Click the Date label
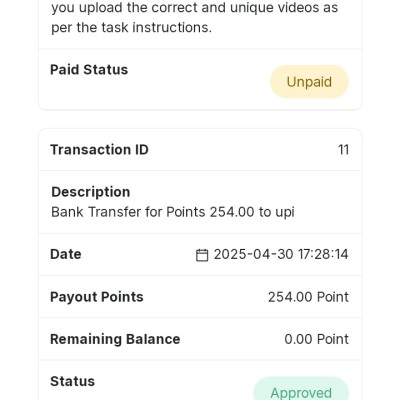The width and height of the screenshot is (400, 400). [x=66, y=254]
